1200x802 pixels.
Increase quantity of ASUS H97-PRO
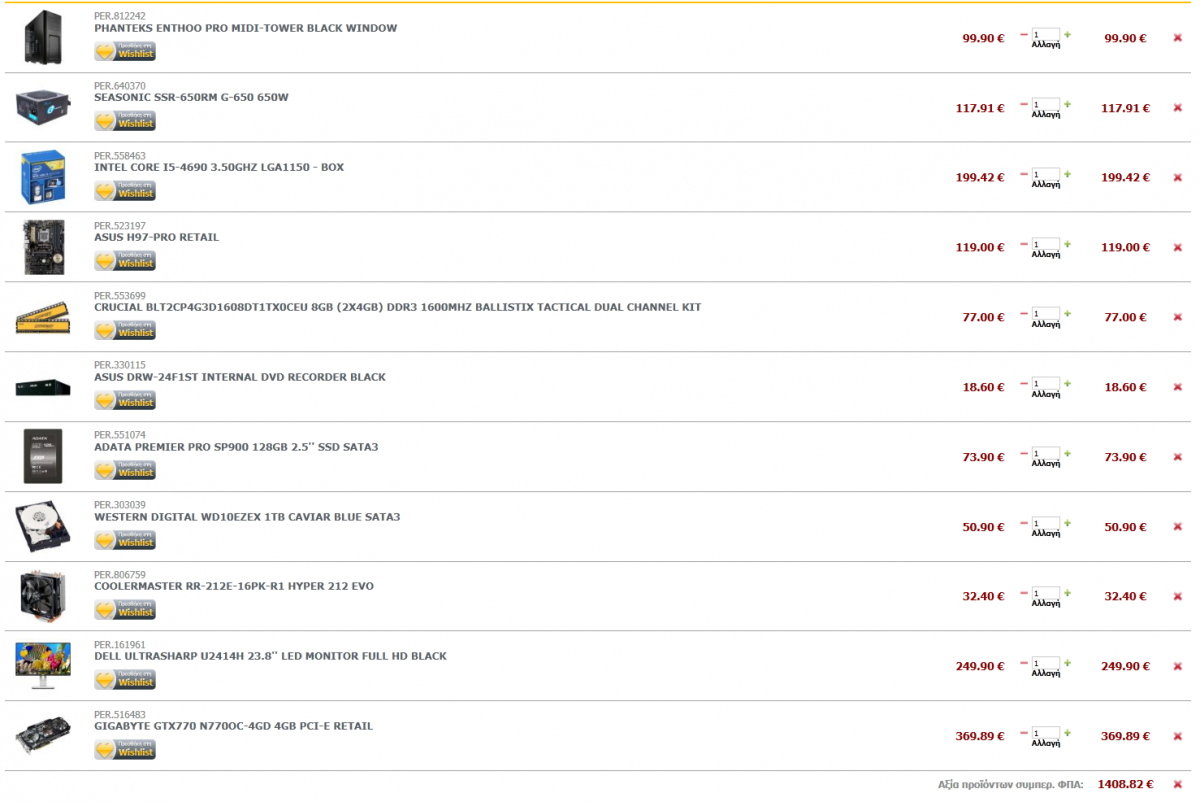[1067, 244]
